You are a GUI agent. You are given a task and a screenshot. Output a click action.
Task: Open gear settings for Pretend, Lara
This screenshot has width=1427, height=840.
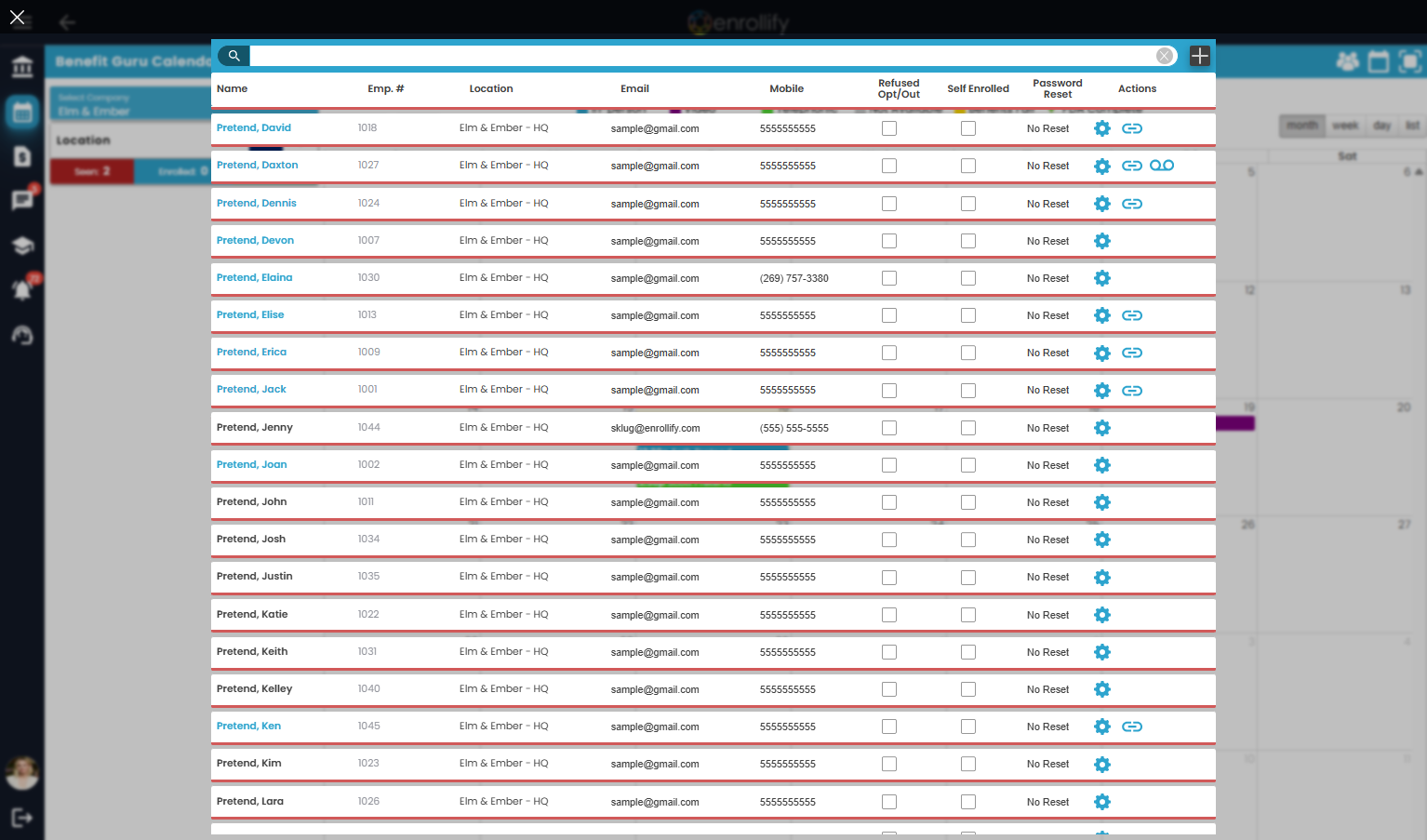1102,802
